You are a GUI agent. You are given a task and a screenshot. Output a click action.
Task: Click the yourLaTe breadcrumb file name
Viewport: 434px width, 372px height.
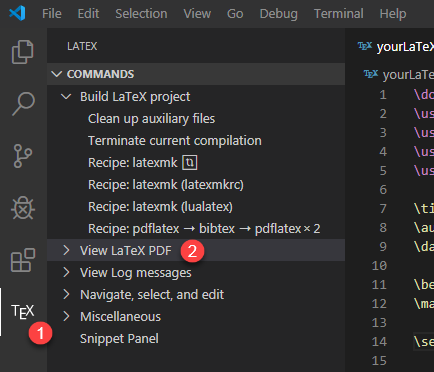coord(408,75)
